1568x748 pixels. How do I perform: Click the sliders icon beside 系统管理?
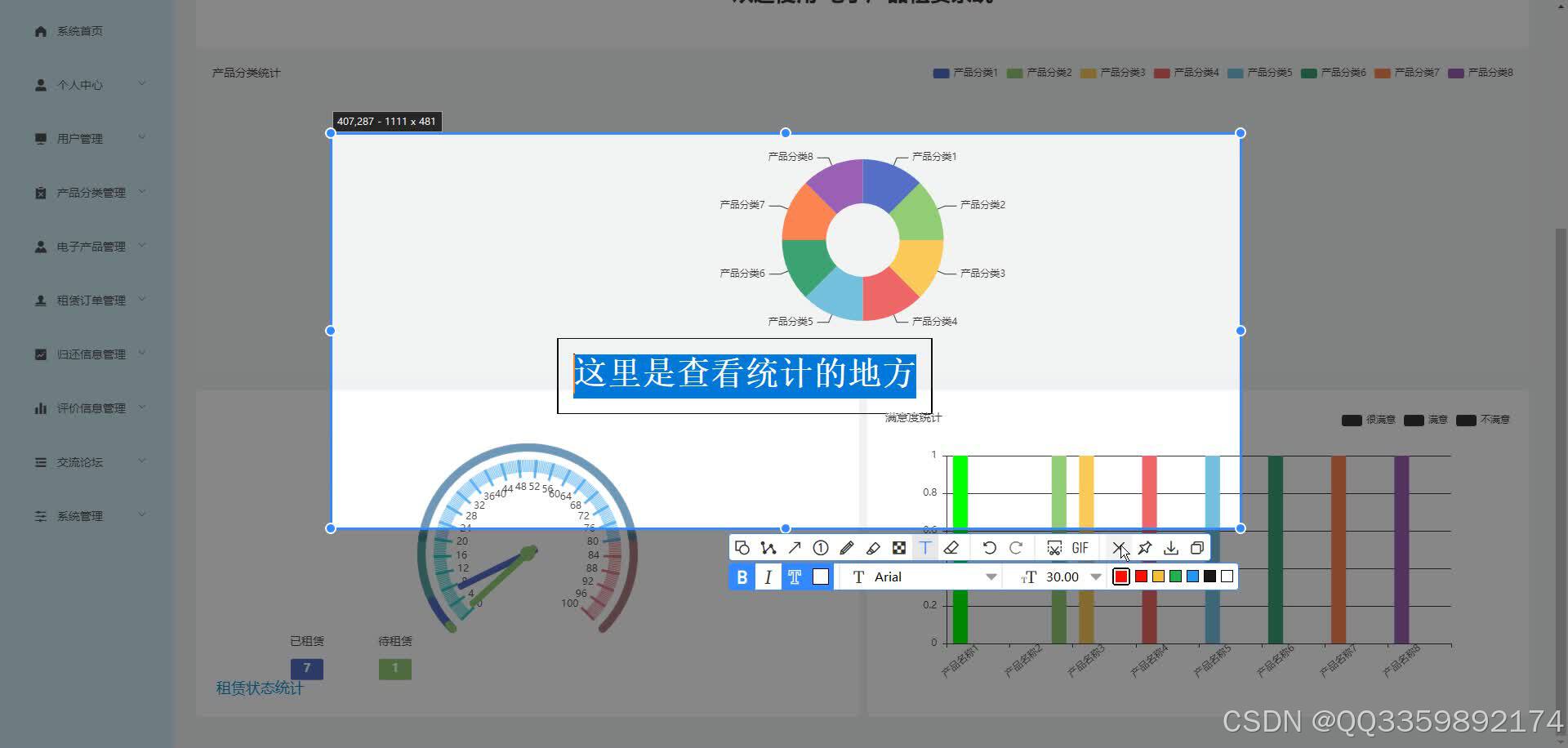tap(41, 516)
